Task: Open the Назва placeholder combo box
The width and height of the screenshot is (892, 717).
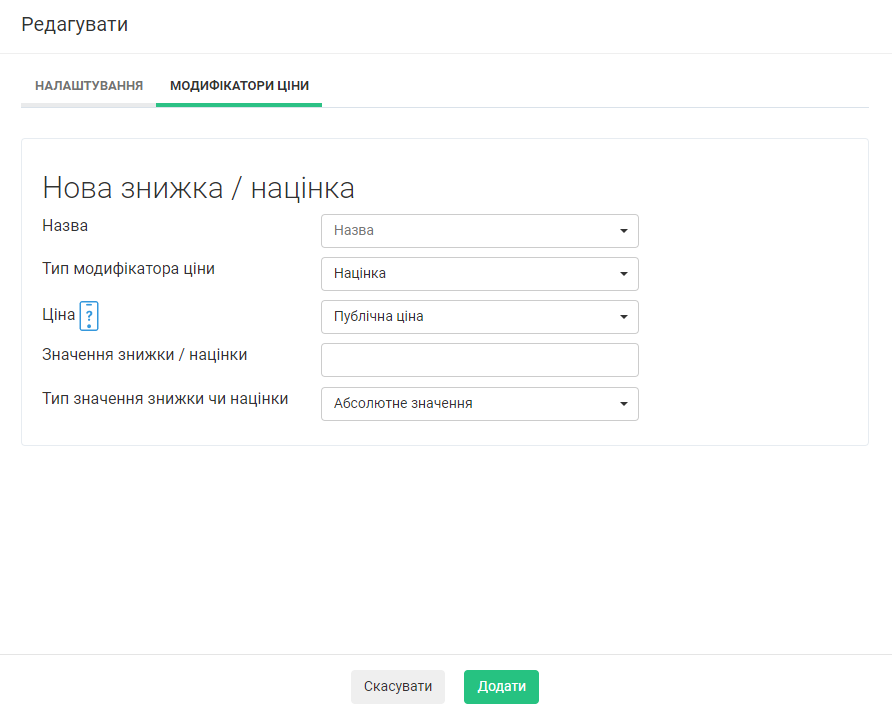Action: click(470, 231)
